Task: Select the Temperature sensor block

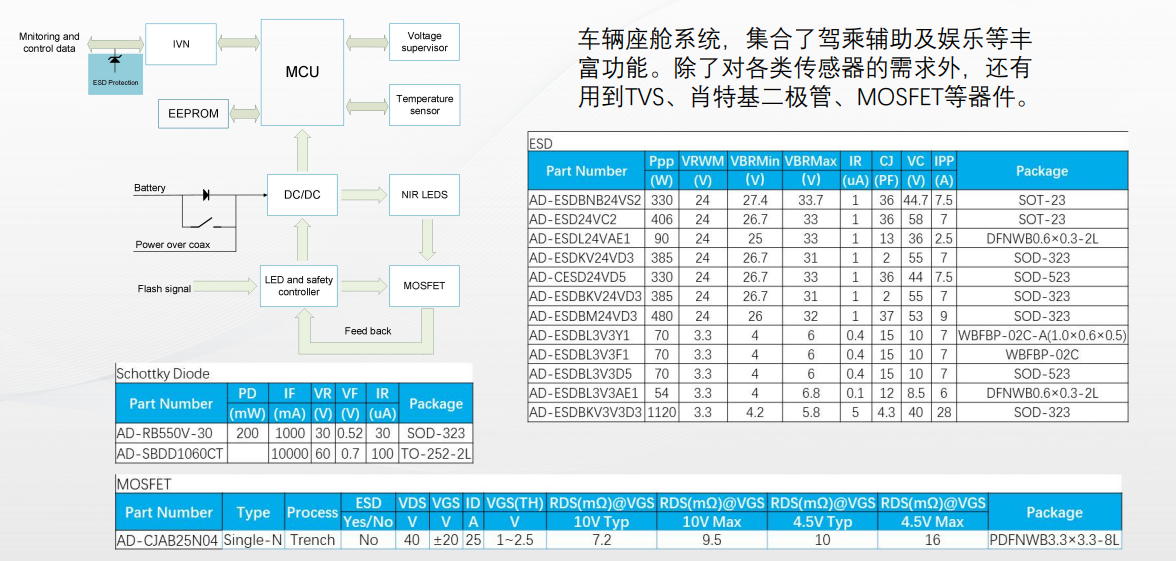Action: pos(424,105)
